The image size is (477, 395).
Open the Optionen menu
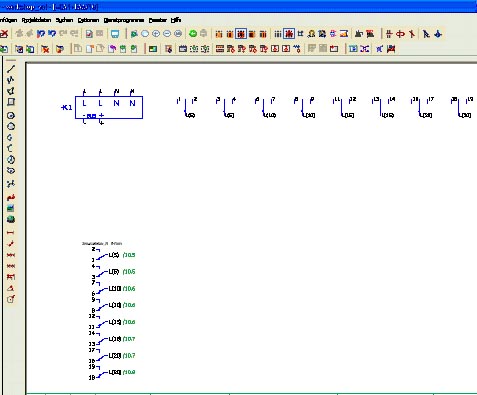coord(88,20)
